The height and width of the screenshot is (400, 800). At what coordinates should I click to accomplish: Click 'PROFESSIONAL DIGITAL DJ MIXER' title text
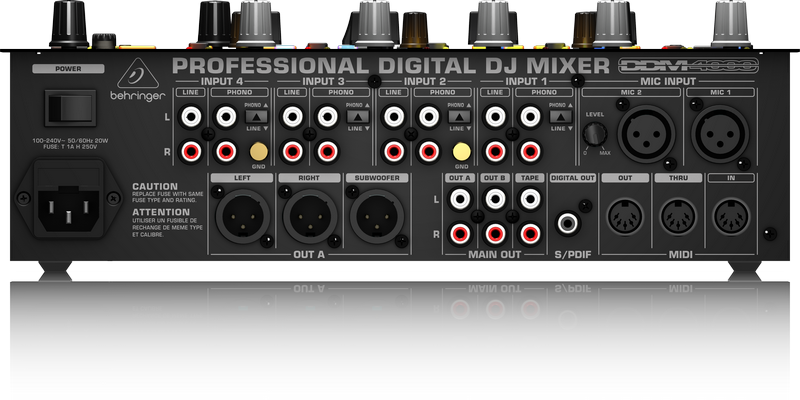(391, 66)
